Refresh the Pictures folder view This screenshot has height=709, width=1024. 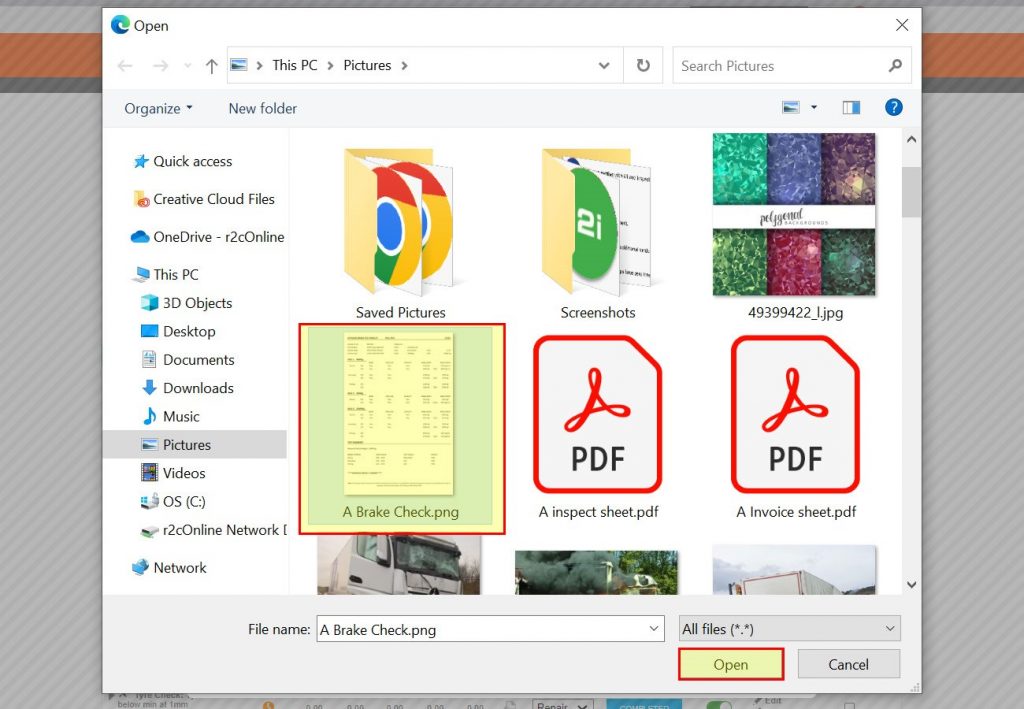(x=645, y=65)
